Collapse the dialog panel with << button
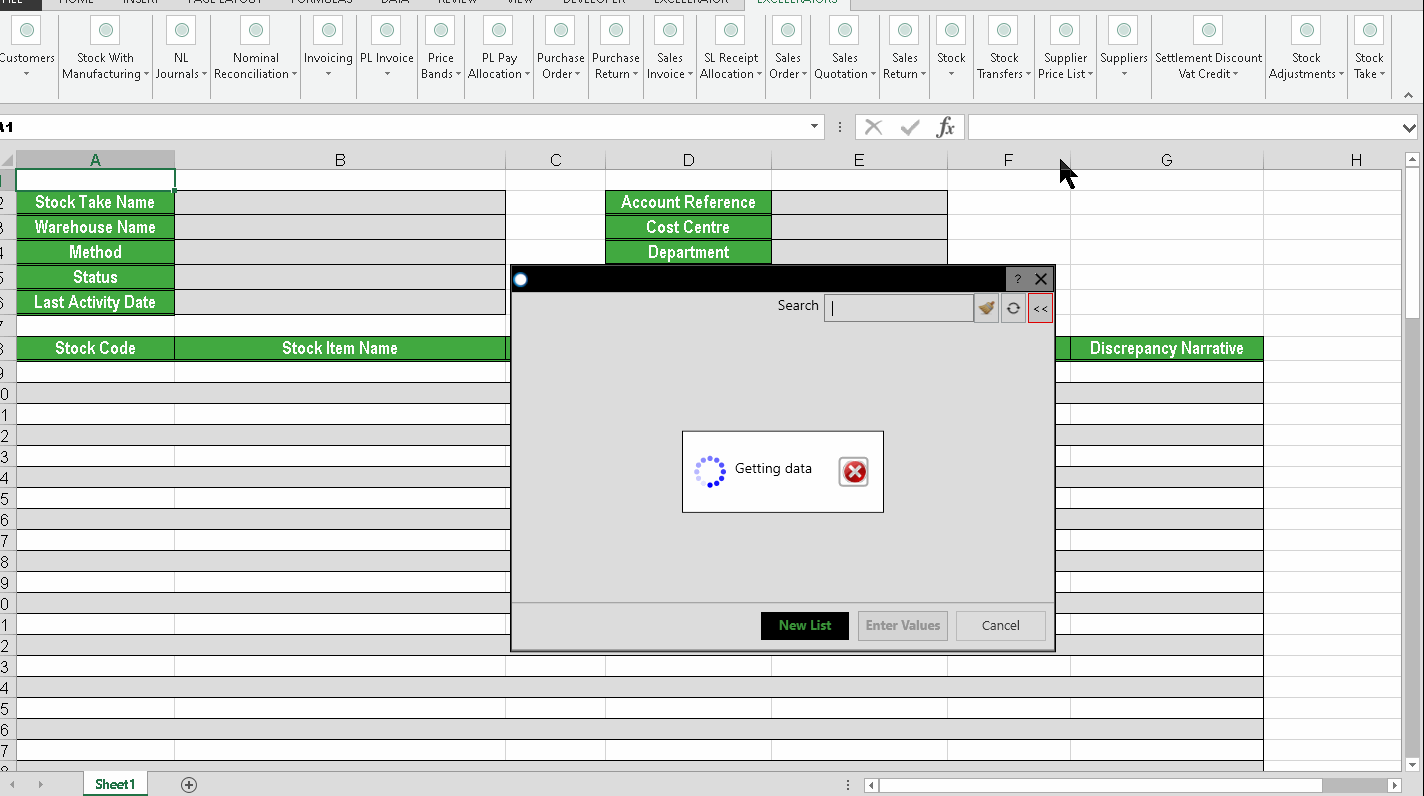The height and width of the screenshot is (796, 1424). tap(1040, 308)
